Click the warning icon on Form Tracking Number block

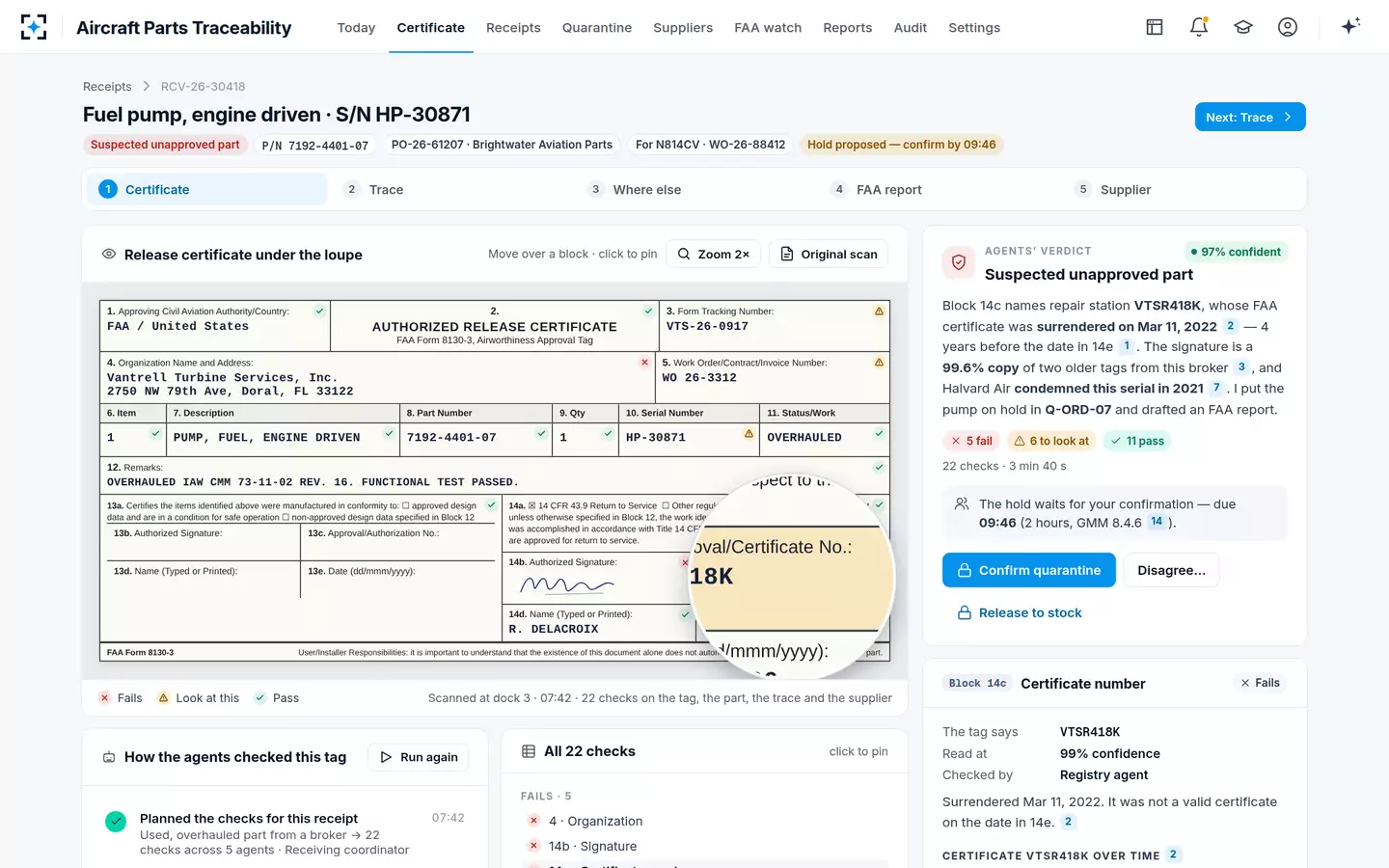coord(879,312)
